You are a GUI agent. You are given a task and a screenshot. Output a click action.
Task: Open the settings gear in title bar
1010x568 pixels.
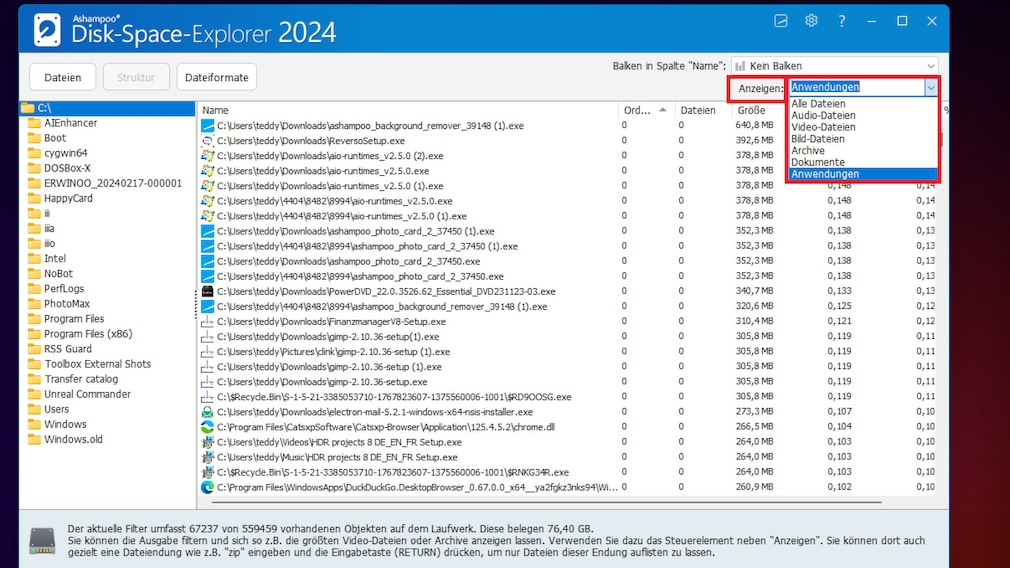click(x=811, y=21)
